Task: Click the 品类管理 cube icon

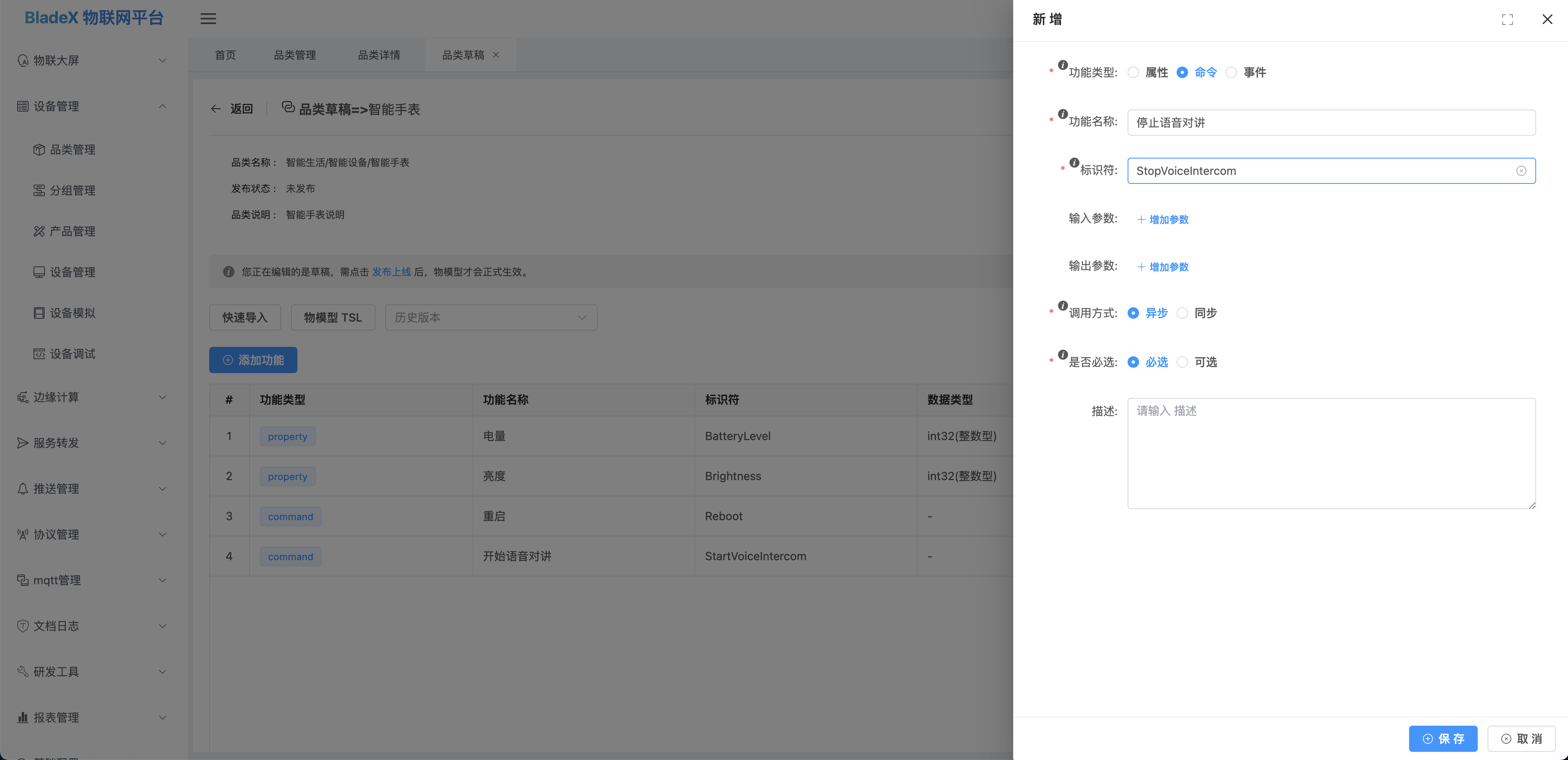Action: click(x=39, y=150)
